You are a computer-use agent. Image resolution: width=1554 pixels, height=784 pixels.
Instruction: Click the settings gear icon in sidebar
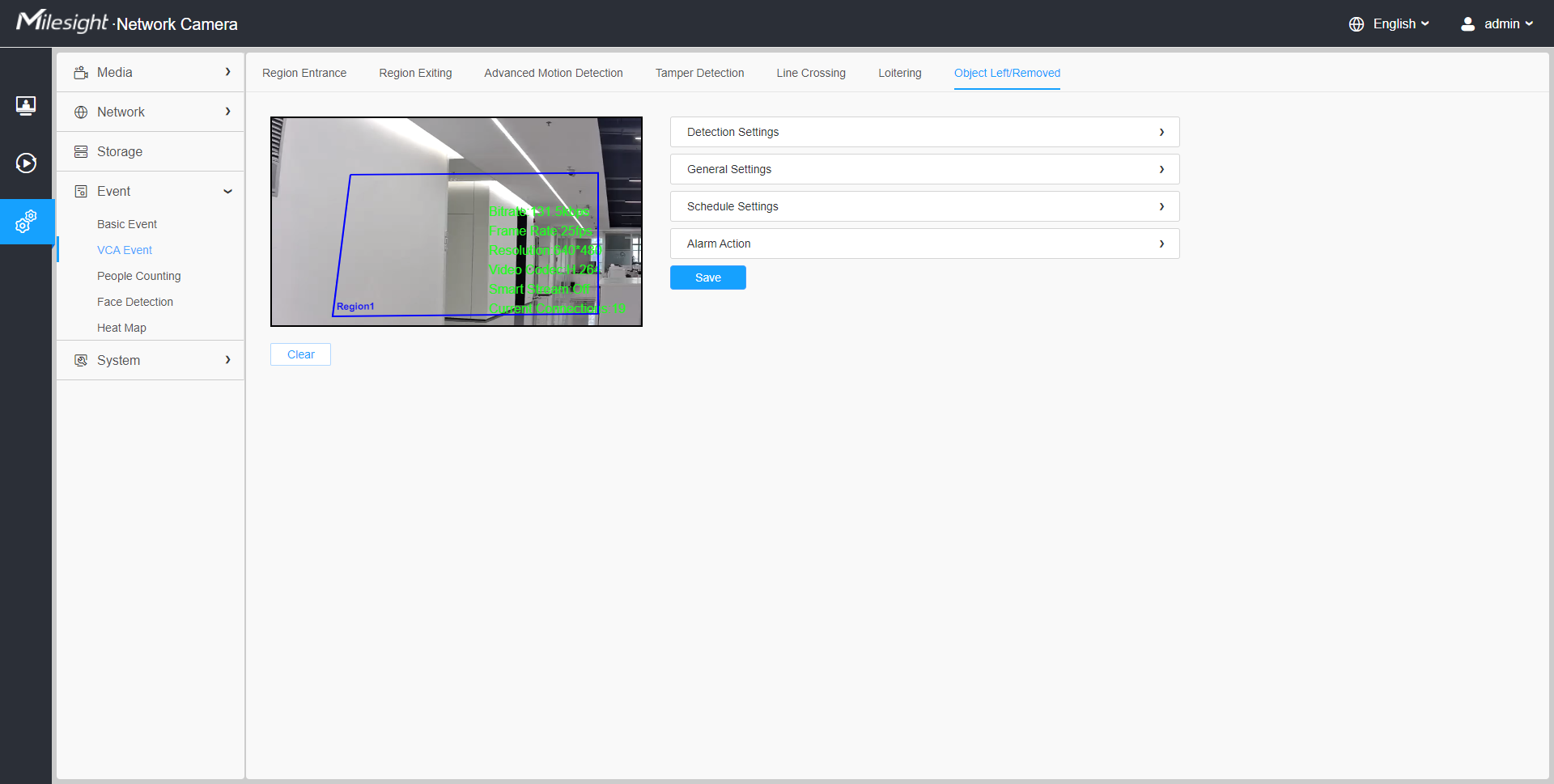[x=28, y=221]
